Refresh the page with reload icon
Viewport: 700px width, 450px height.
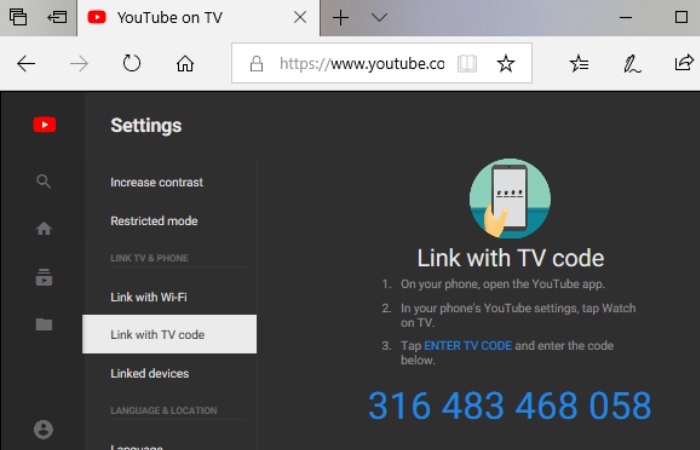click(132, 63)
